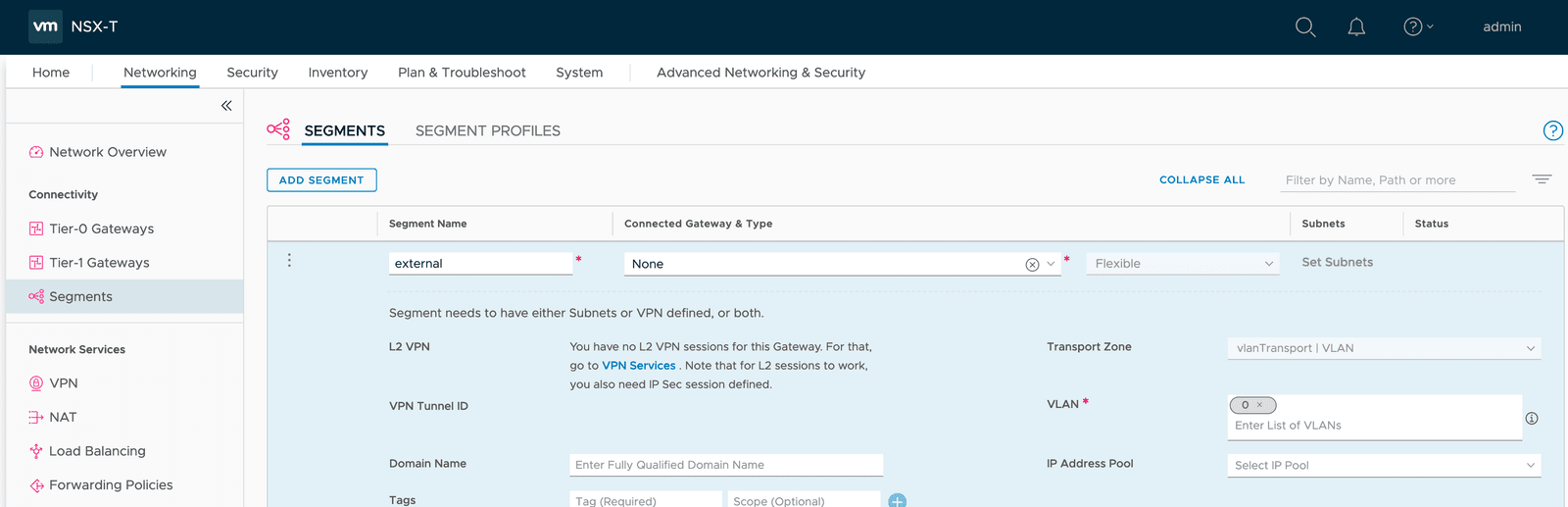Open the Flexible type dropdown
The height and width of the screenshot is (507, 1568).
pos(1182,264)
